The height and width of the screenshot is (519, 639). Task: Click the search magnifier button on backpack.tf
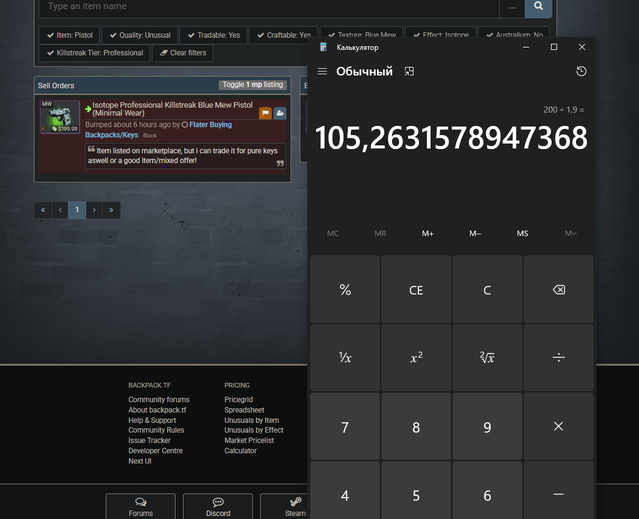(538, 6)
